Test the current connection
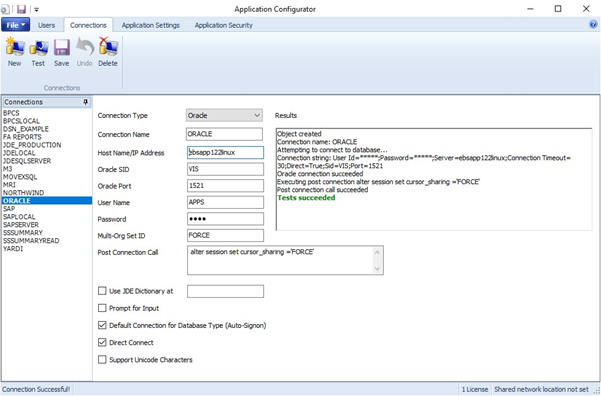The height and width of the screenshot is (396, 601). [x=38, y=52]
